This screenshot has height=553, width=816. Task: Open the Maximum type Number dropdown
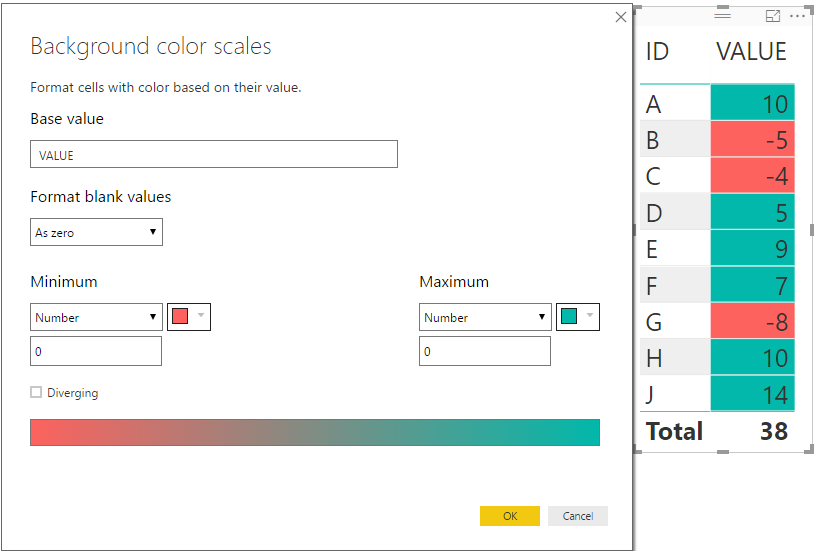pos(485,317)
